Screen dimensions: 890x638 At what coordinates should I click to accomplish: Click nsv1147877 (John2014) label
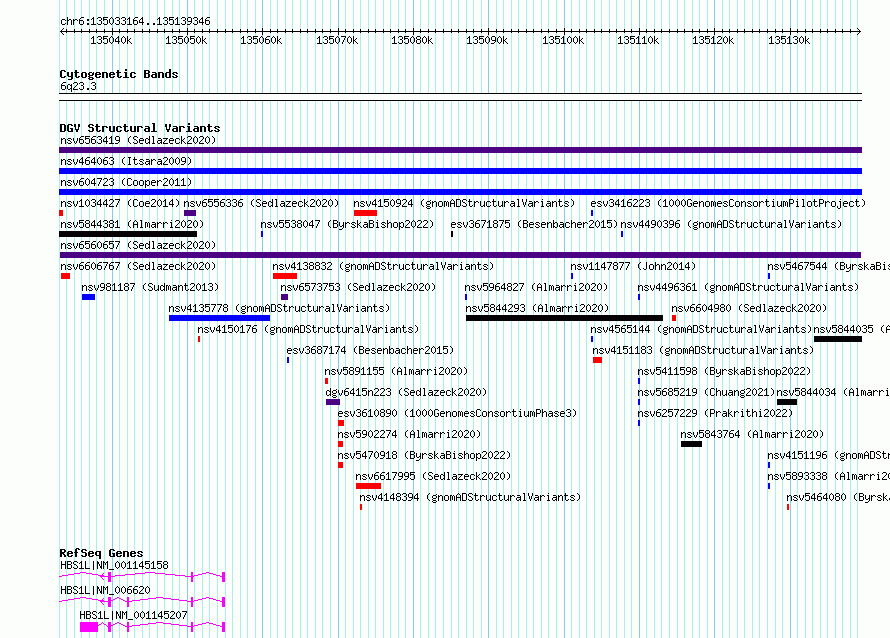633,266
